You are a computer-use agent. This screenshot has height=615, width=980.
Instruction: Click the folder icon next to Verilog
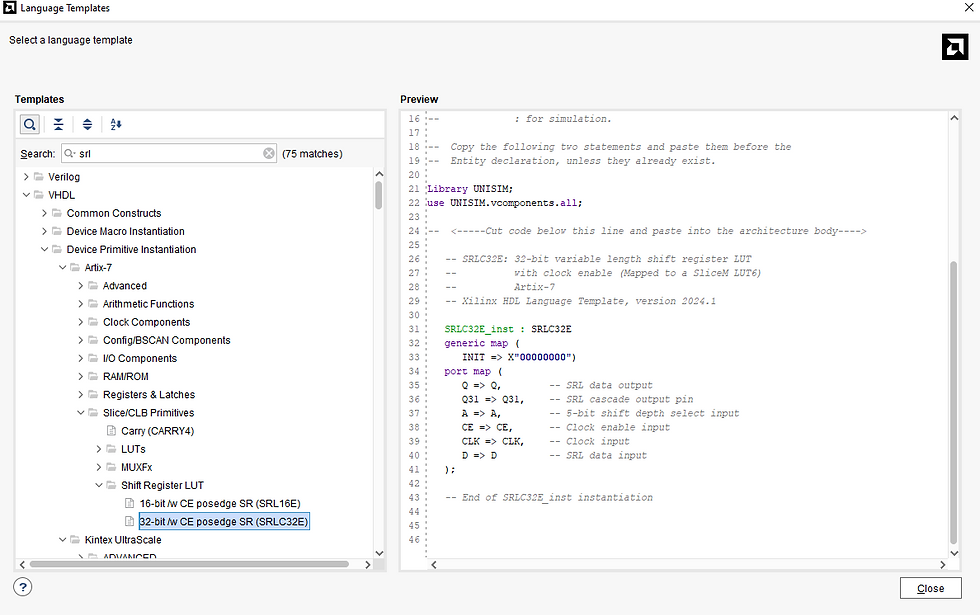click(x=39, y=176)
